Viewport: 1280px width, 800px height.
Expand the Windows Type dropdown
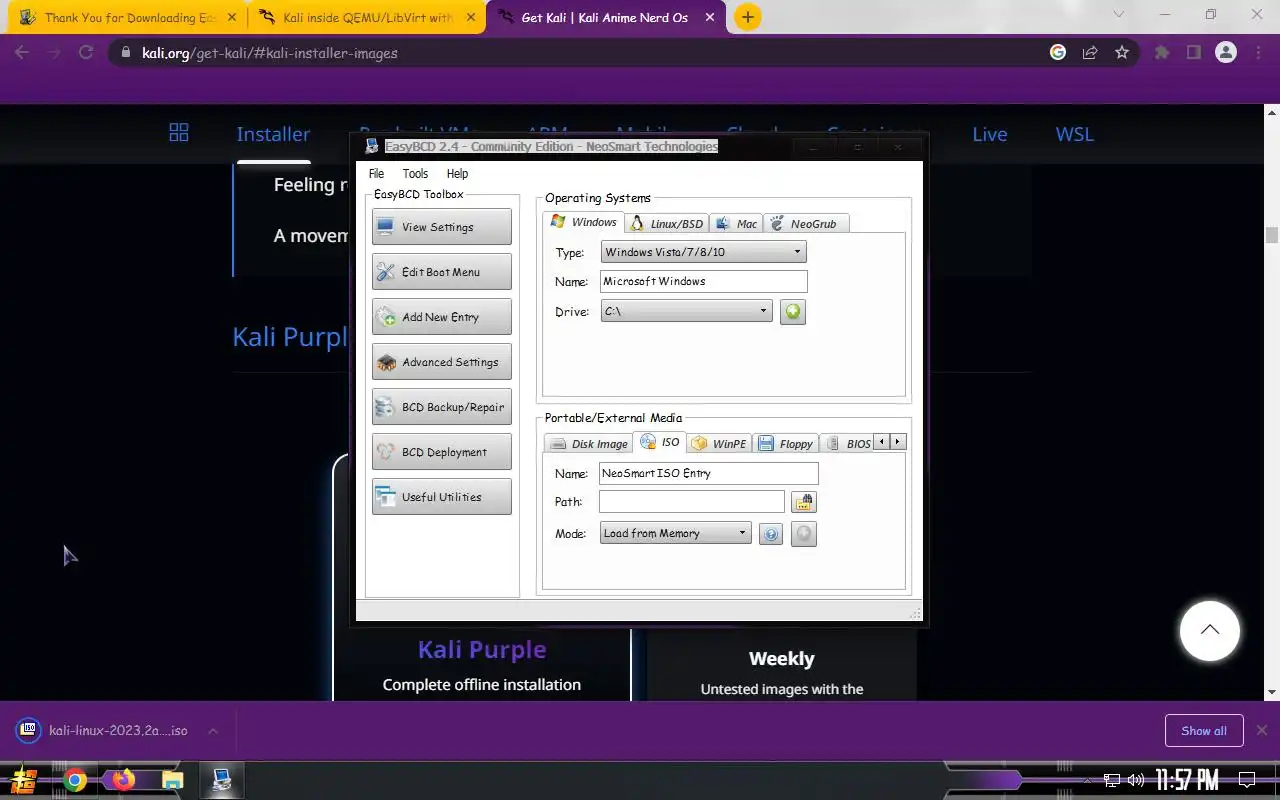(703, 252)
